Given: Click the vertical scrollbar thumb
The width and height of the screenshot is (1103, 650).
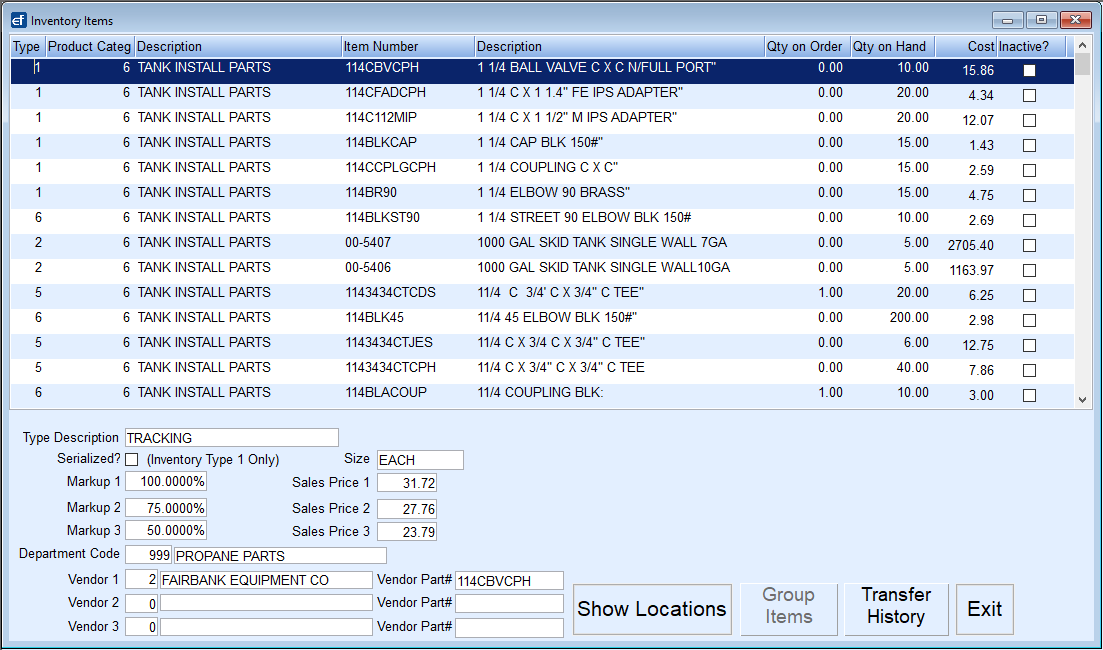Looking at the screenshot, I should [x=1083, y=63].
